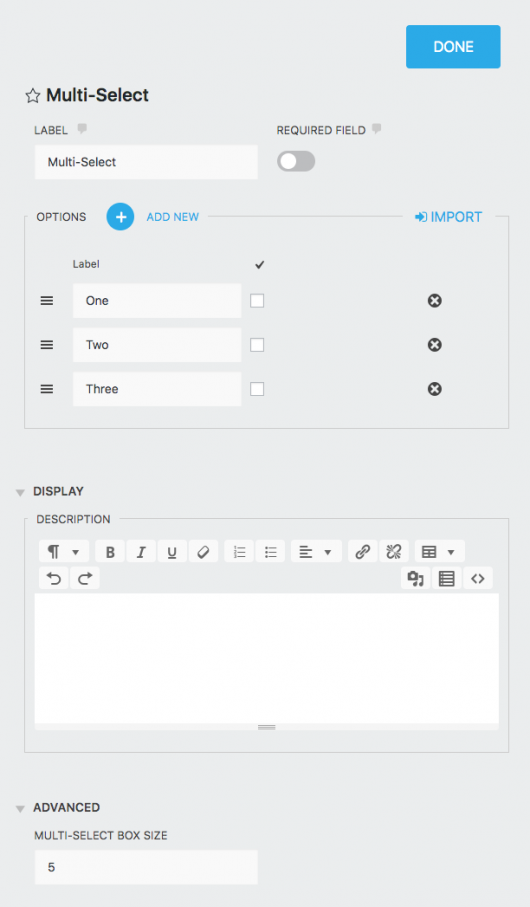Toggle italic formatting in description editor
Screen dimensions: 530x907
pyautogui.click(x=141, y=552)
